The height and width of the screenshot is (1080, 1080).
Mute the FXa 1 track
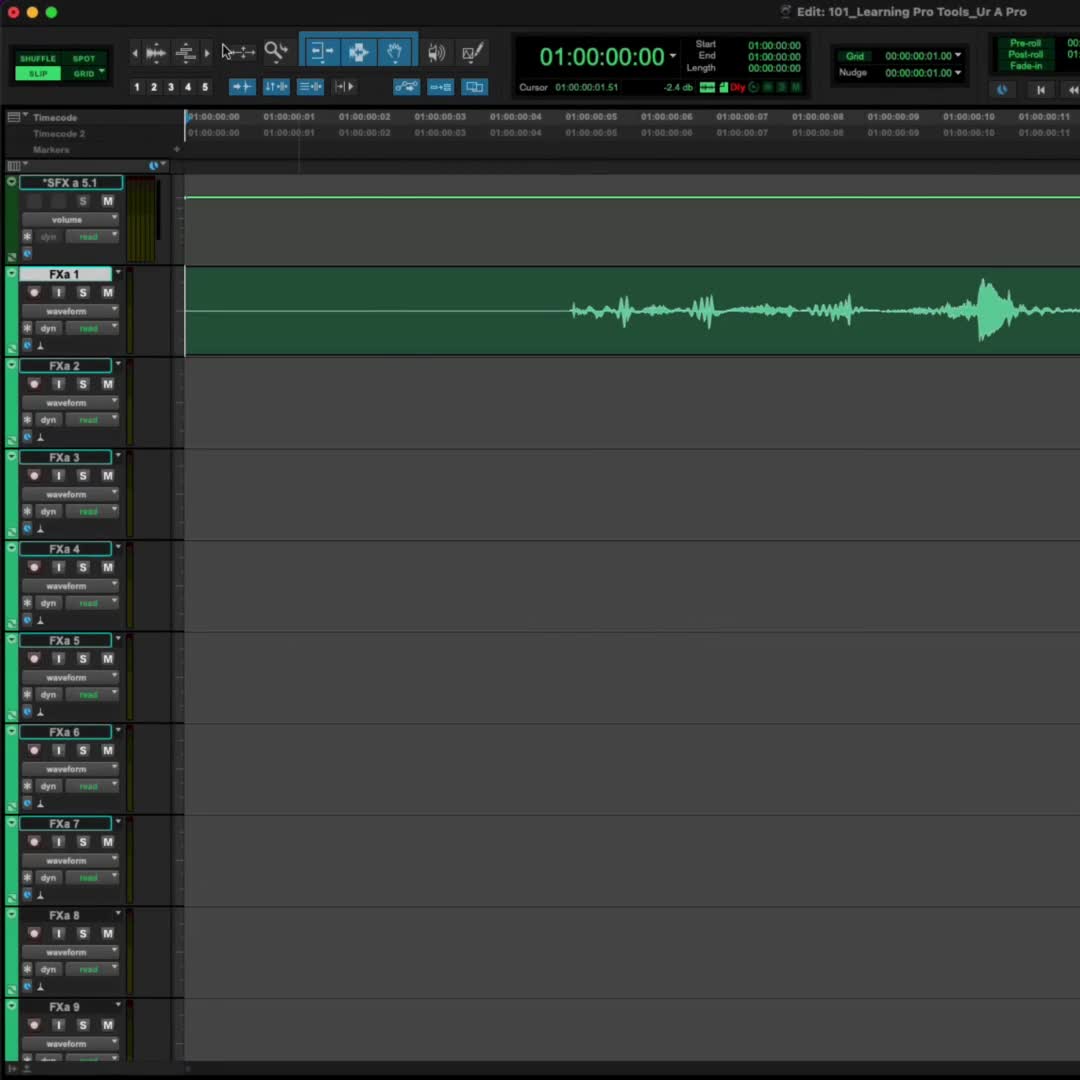coord(107,293)
